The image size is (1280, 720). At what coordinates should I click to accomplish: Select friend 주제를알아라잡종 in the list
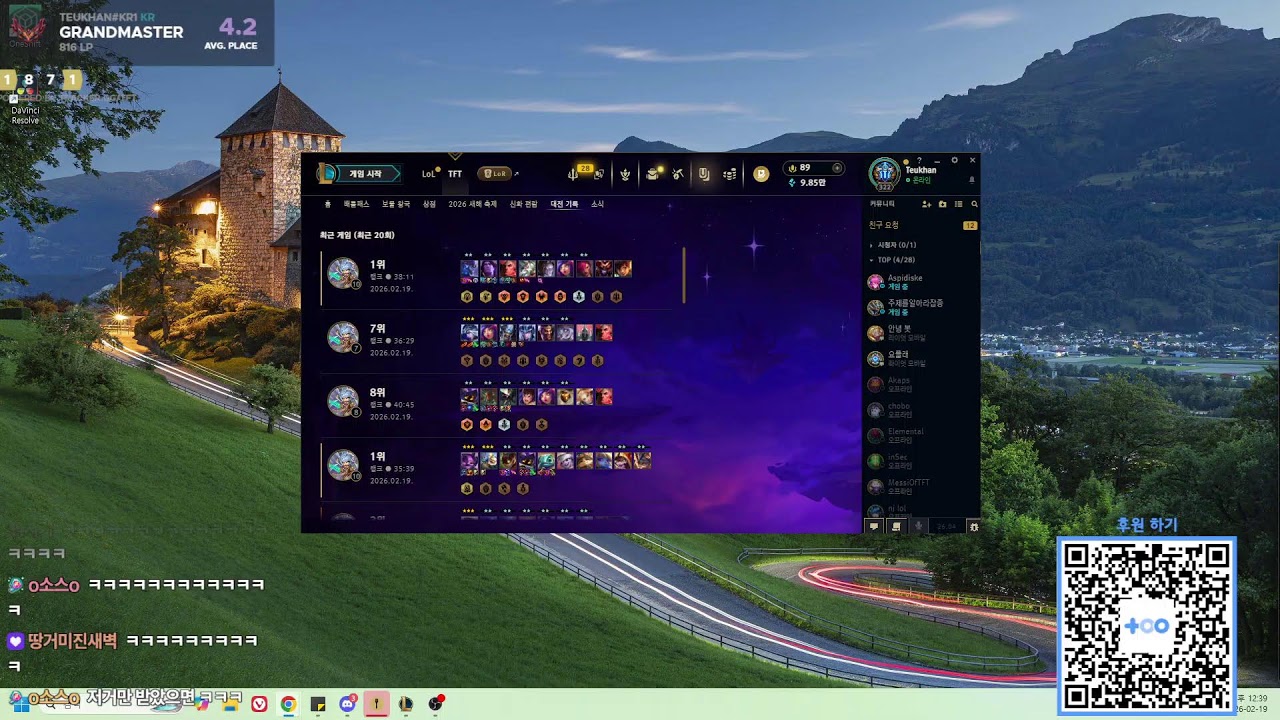tap(921, 307)
